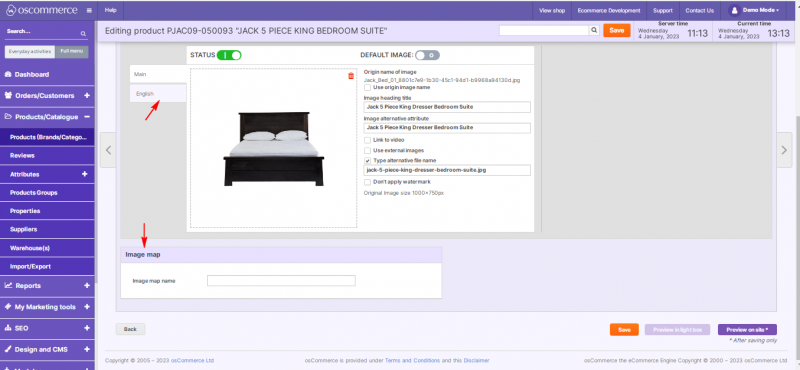The image size is (800, 370).
Task: Click the Image alternative attribute field
Action: coord(447,128)
